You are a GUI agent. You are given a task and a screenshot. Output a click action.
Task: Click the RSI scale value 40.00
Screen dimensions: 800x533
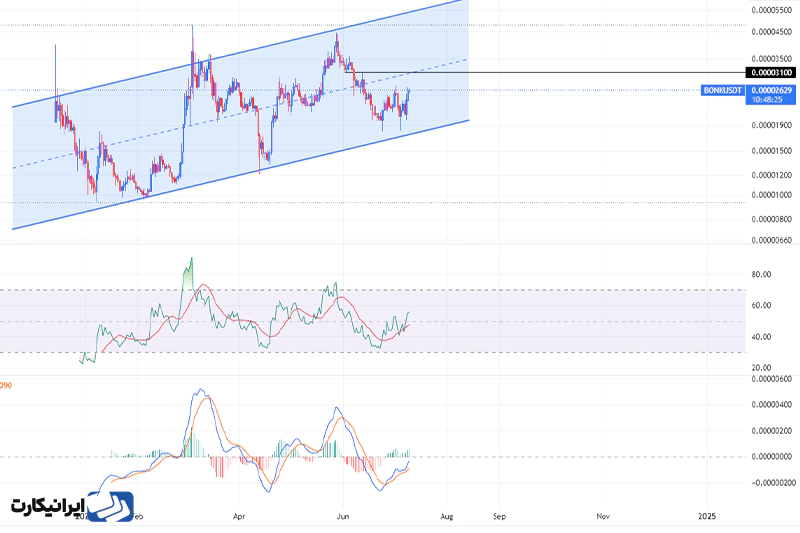click(761, 337)
